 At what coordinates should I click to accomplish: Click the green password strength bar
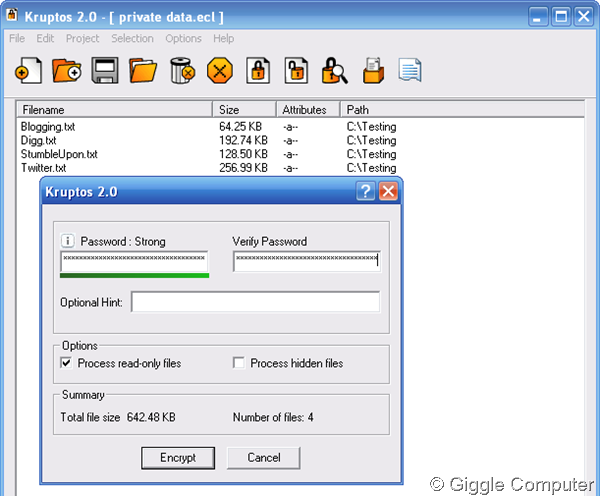[x=135, y=276]
